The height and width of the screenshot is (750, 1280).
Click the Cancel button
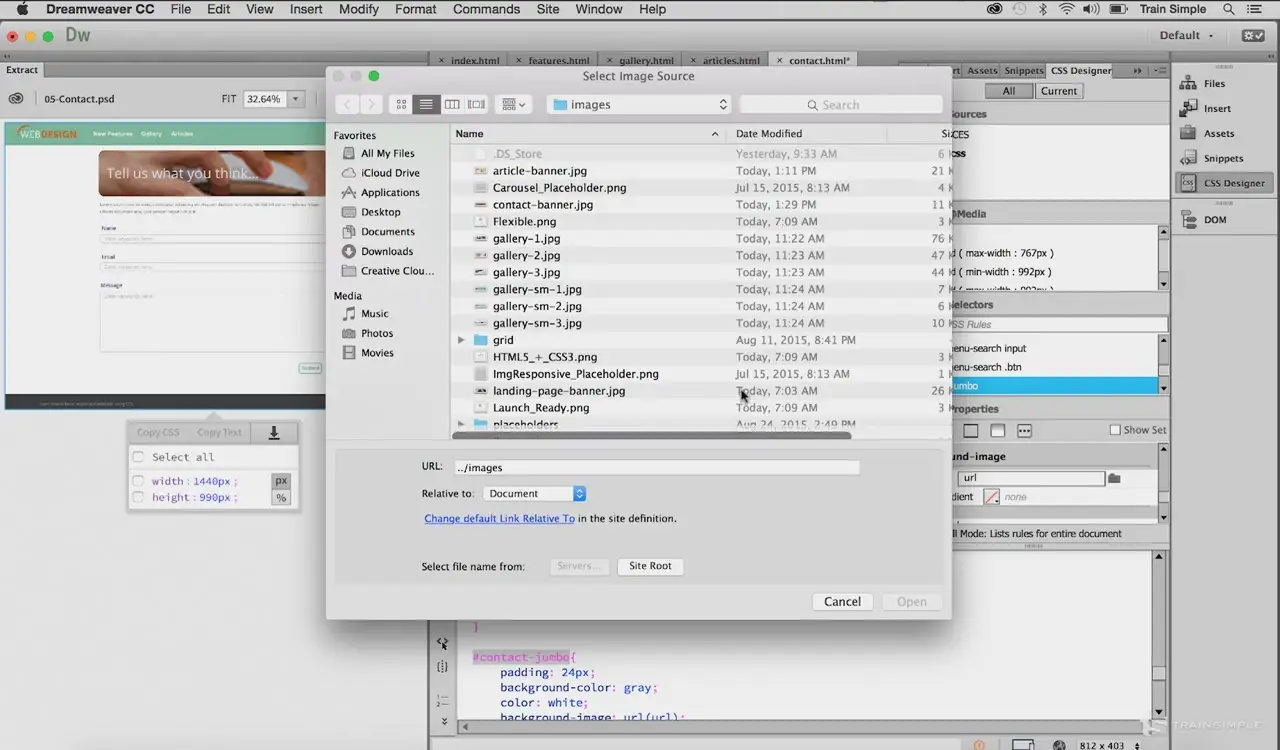coord(842,601)
